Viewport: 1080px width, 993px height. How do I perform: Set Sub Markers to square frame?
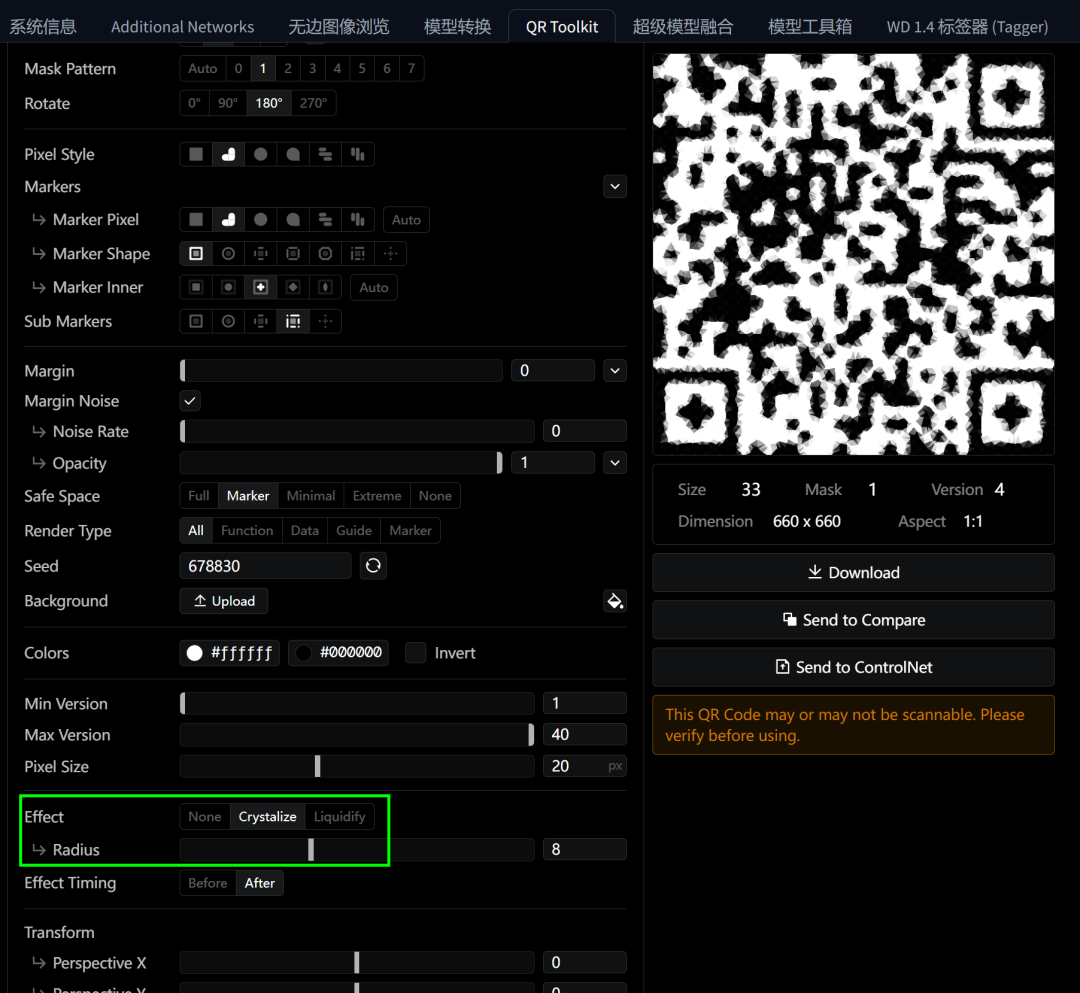tap(196, 321)
